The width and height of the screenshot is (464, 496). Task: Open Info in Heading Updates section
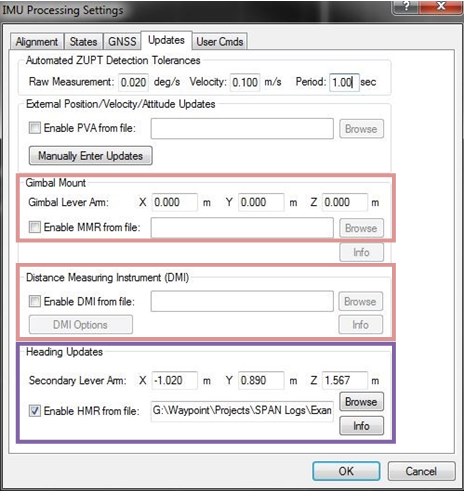pyautogui.click(x=361, y=426)
